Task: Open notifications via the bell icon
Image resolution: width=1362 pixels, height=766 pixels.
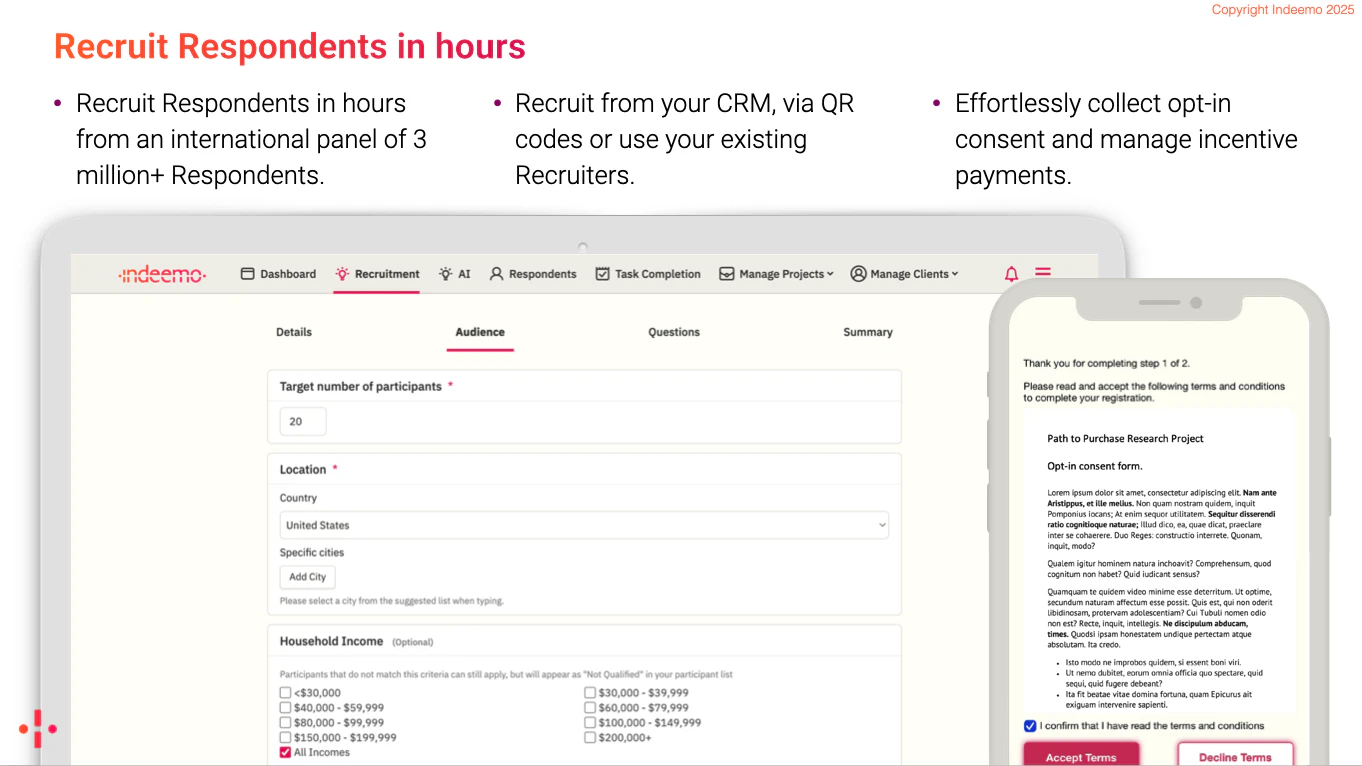Action: point(1011,273)
